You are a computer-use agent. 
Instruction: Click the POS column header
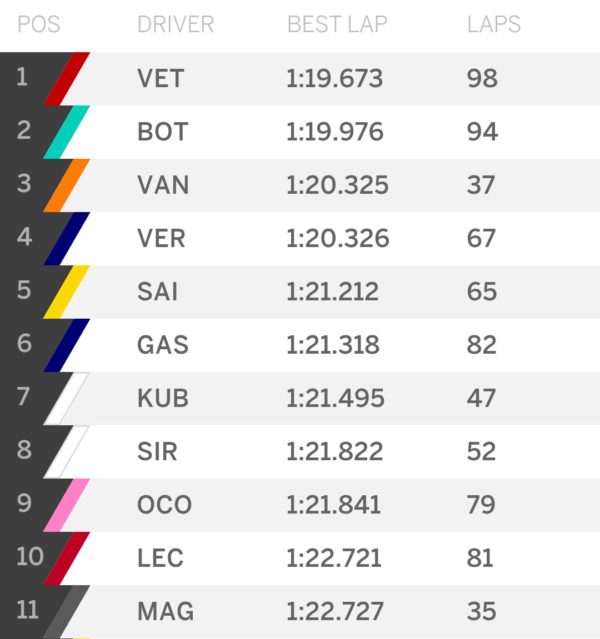(x=38, y=24)
